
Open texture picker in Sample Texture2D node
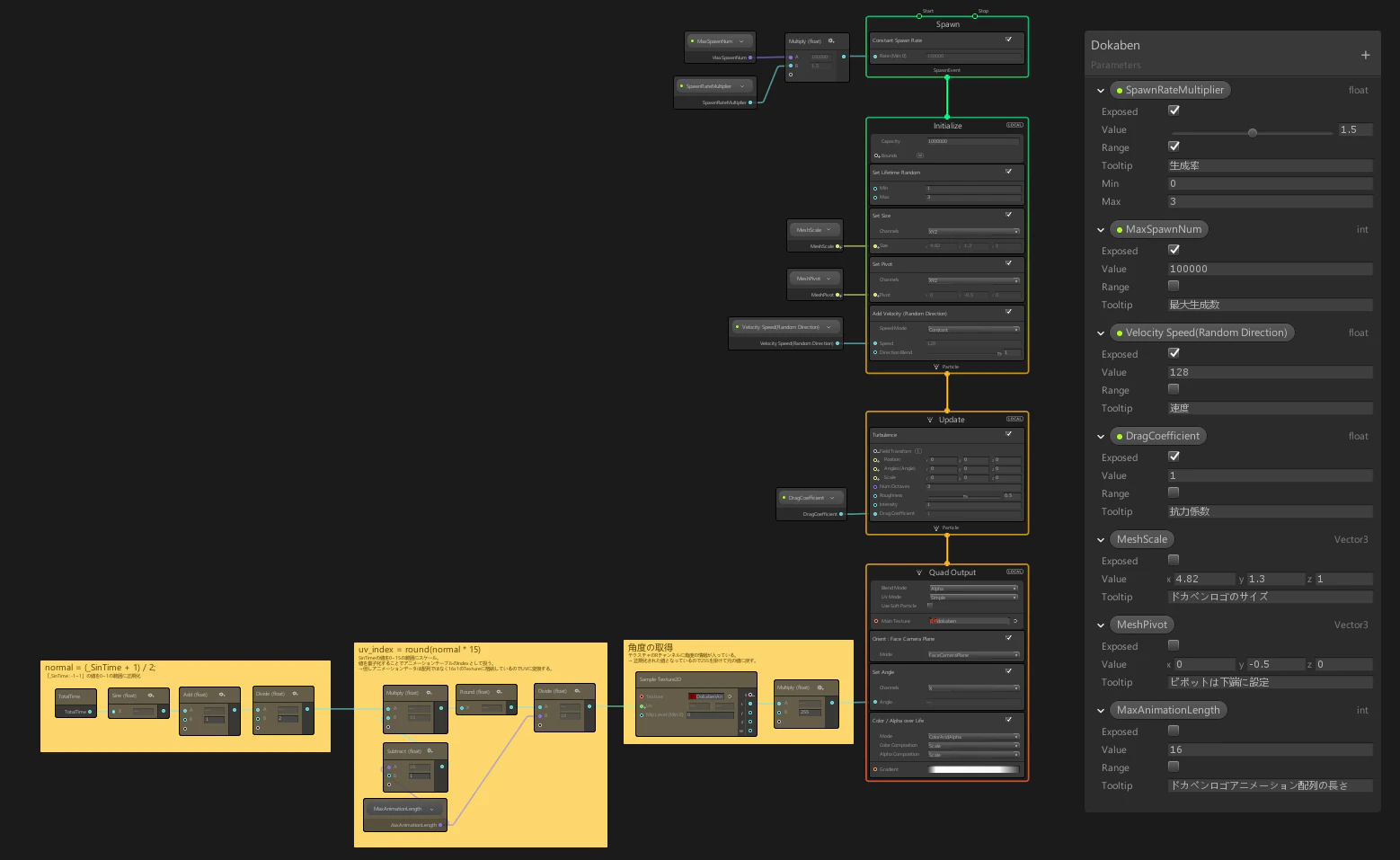click(x=730, y=696)
